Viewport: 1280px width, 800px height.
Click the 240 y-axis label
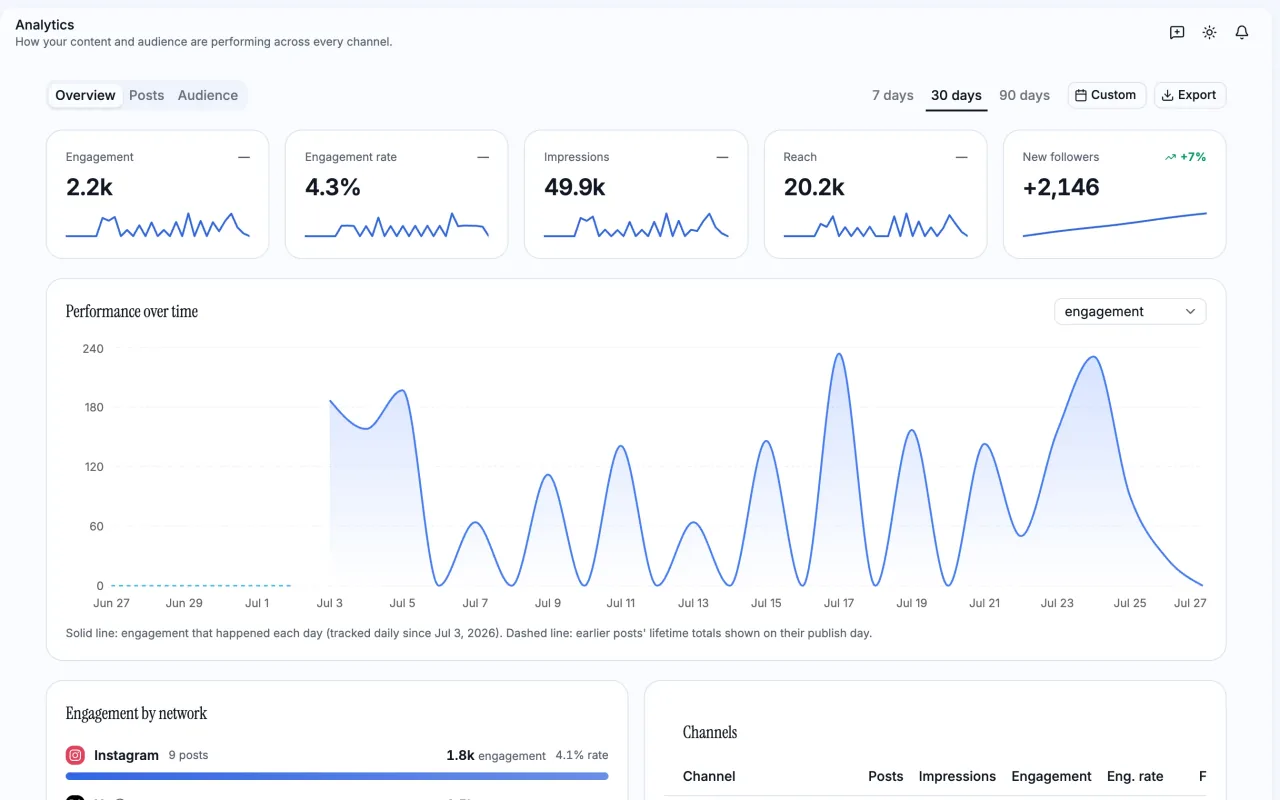93,349
